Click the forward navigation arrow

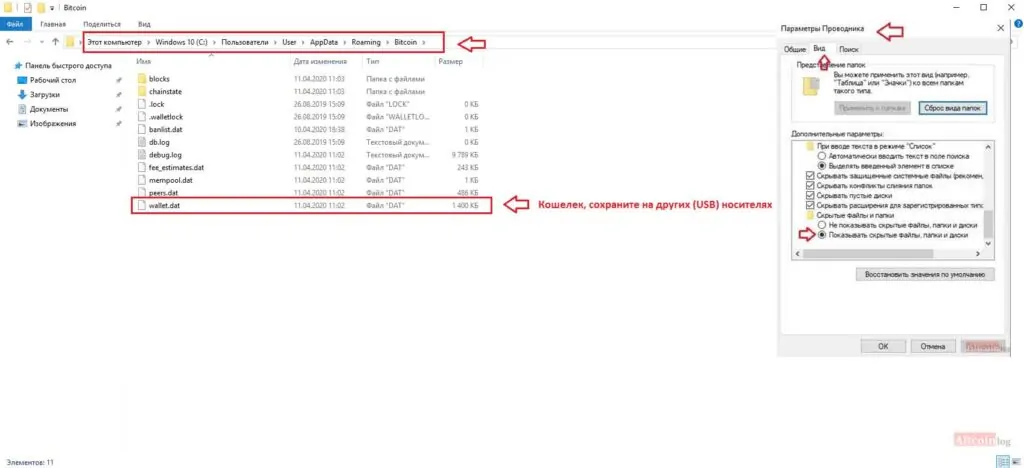tap(27, 42)
